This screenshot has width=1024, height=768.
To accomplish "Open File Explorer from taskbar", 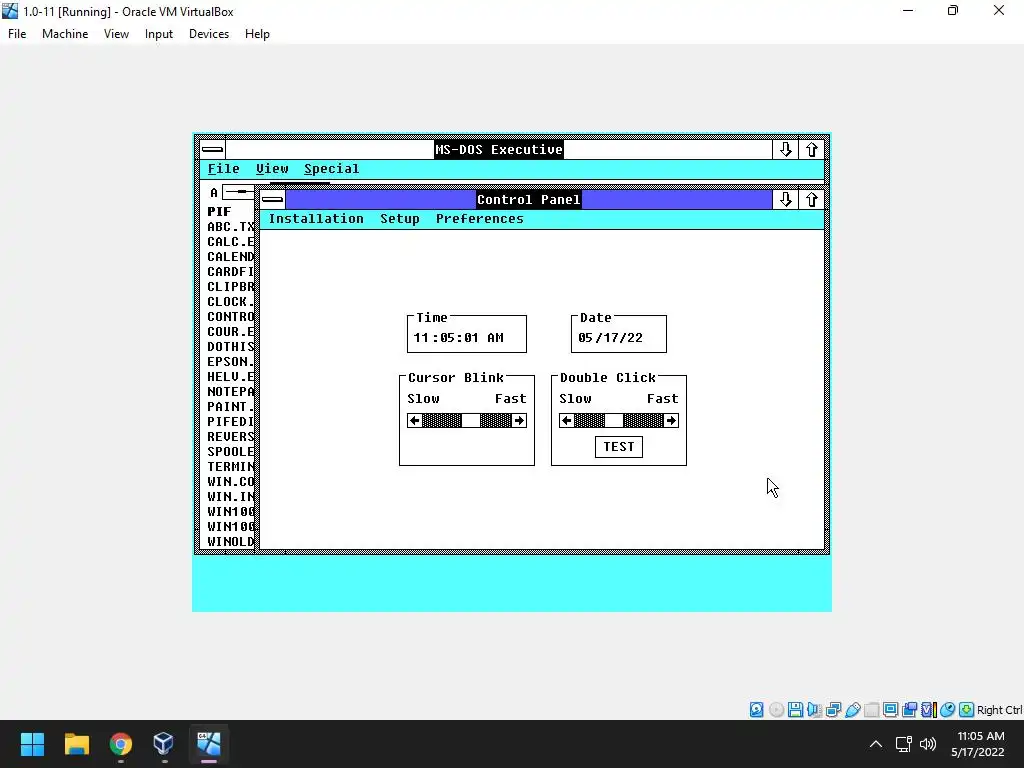I will pos(76,744).
